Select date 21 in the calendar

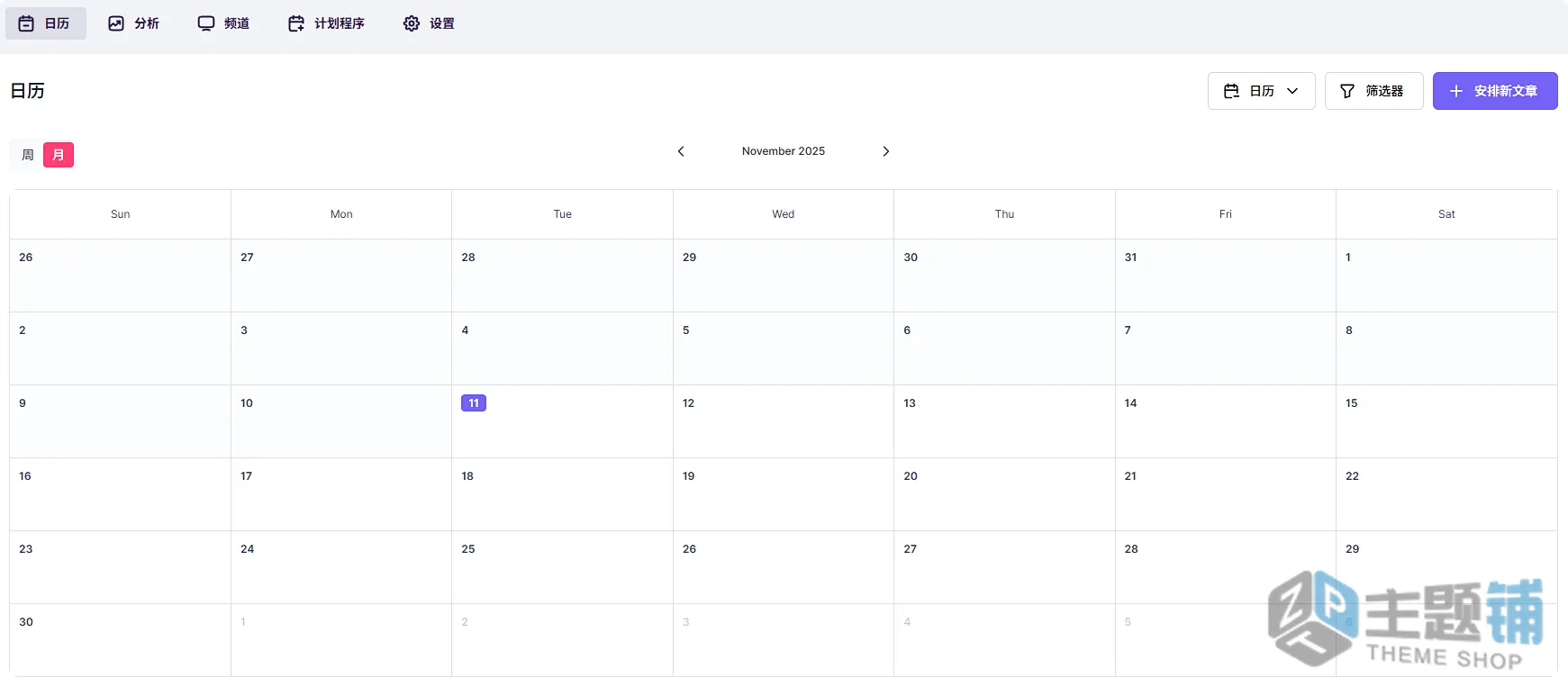coord(1226,494)
